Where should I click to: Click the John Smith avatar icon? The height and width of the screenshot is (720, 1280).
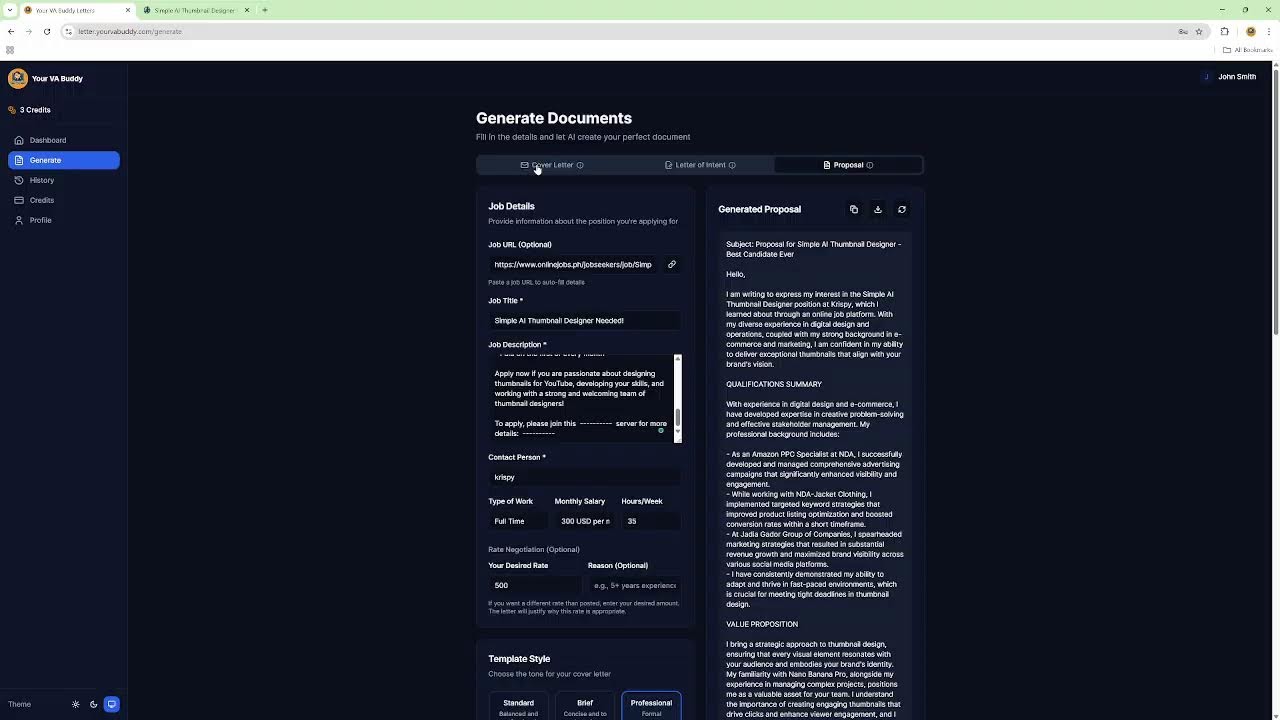tap(1206, 77)
